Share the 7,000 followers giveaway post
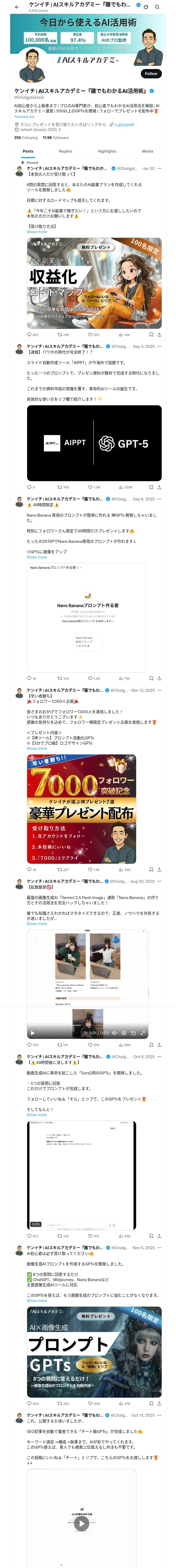176x1568 pixels. 159,869
